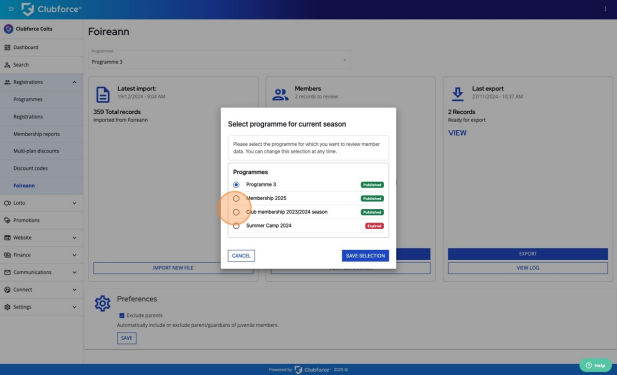The width and height of the screenshot is (617, 375).
Task: Click the Last export download icon
Action: pos(457,94)
